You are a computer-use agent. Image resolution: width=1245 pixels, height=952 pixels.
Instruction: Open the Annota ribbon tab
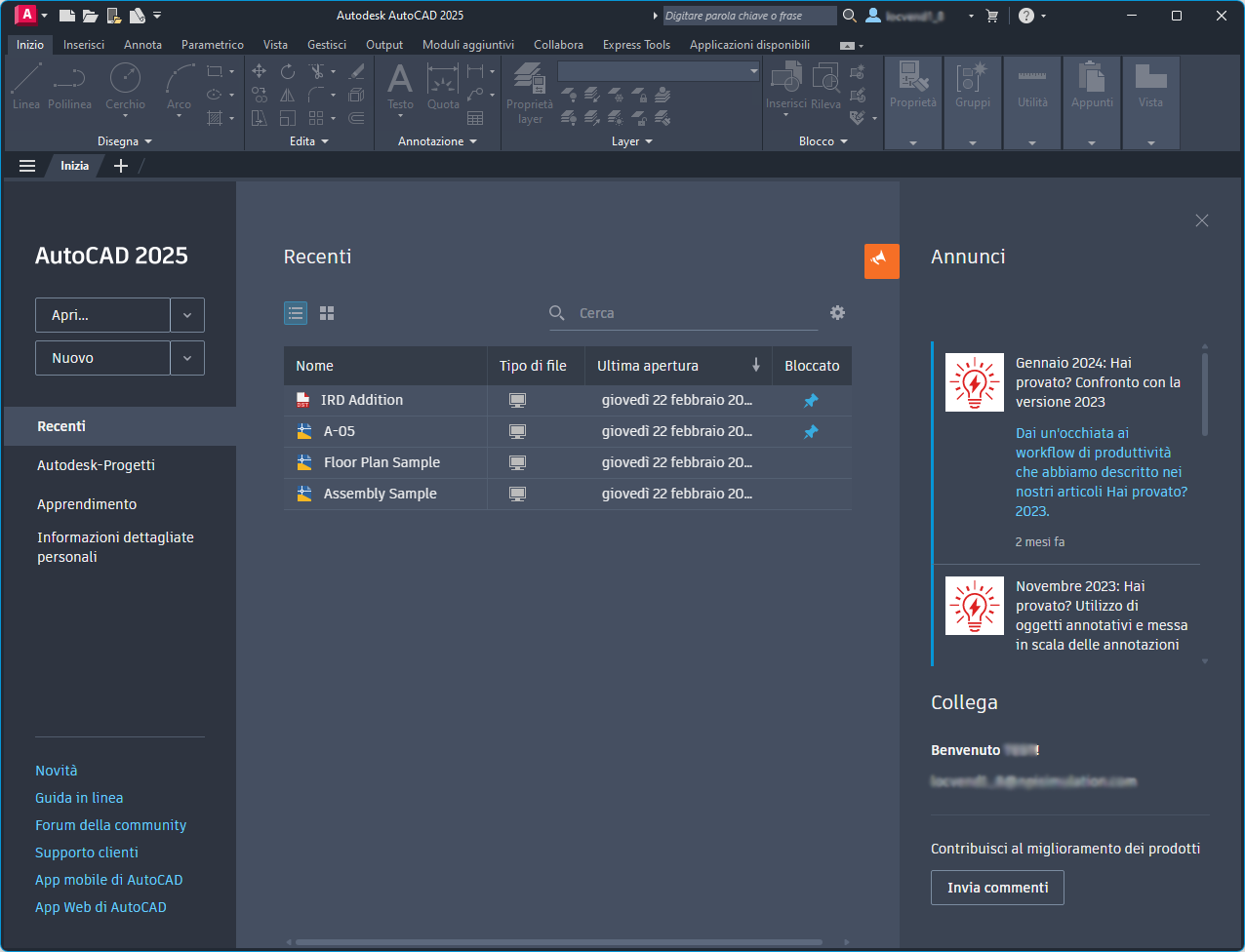[x=142, y=45]
